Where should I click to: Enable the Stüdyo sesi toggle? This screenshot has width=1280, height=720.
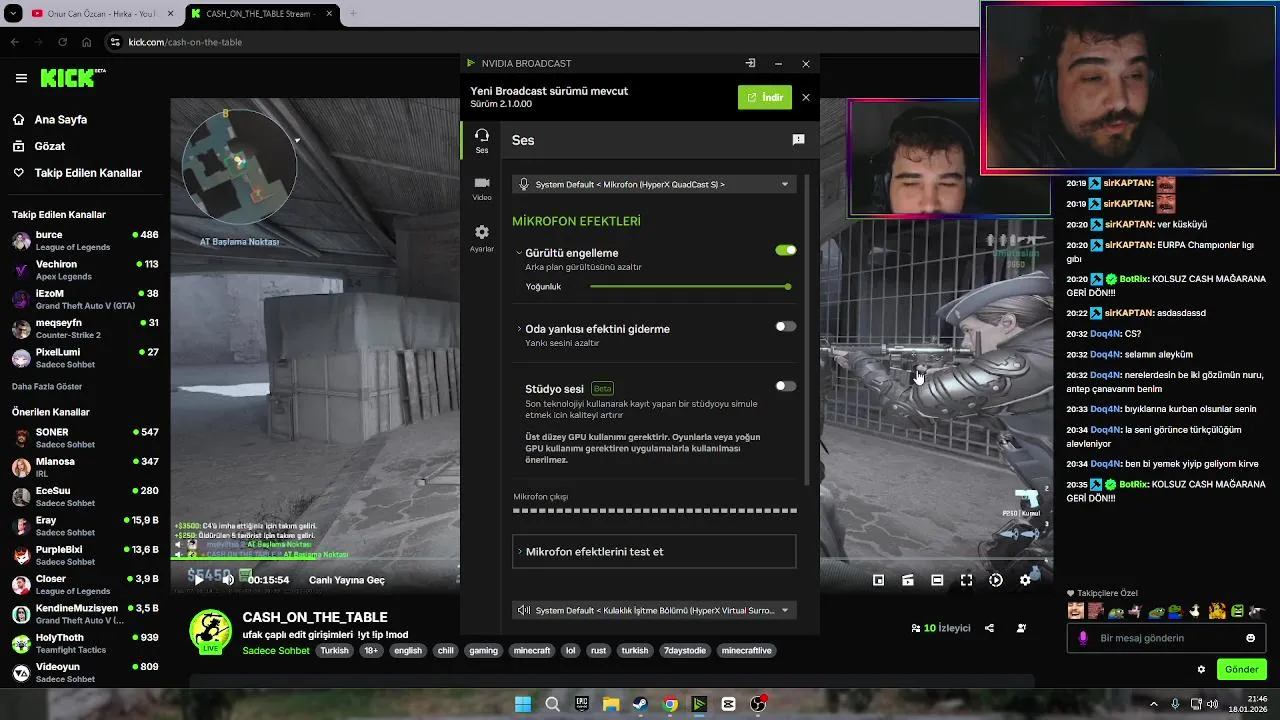(786, 386)
